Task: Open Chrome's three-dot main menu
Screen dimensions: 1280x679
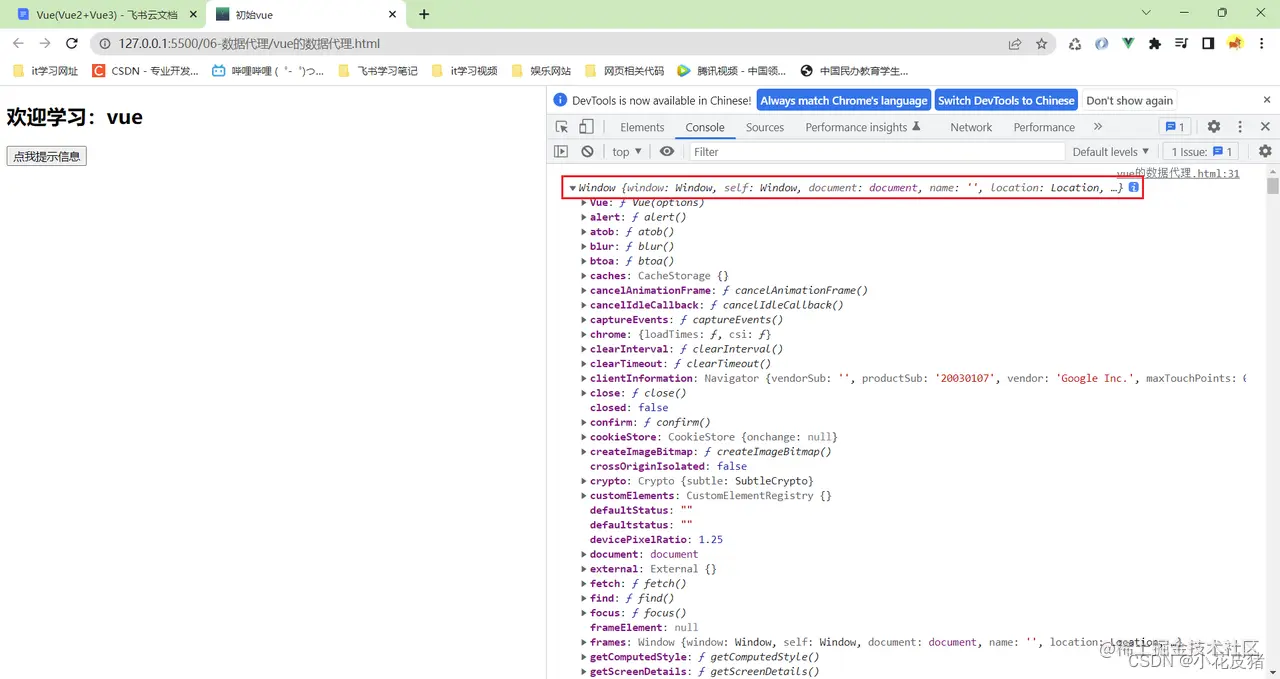Action: point(1261,43)
